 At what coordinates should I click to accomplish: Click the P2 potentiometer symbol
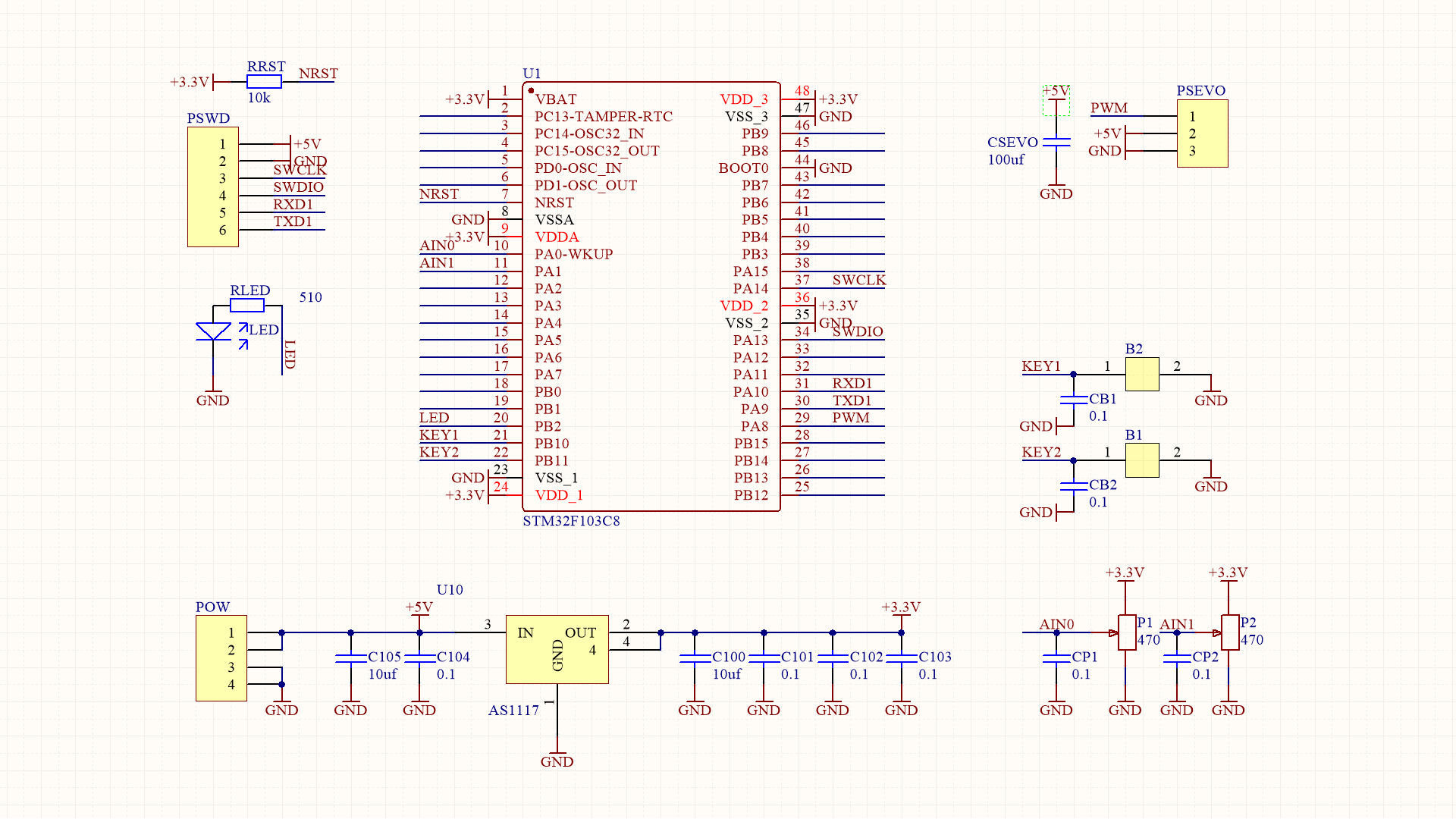[1229, 632]
